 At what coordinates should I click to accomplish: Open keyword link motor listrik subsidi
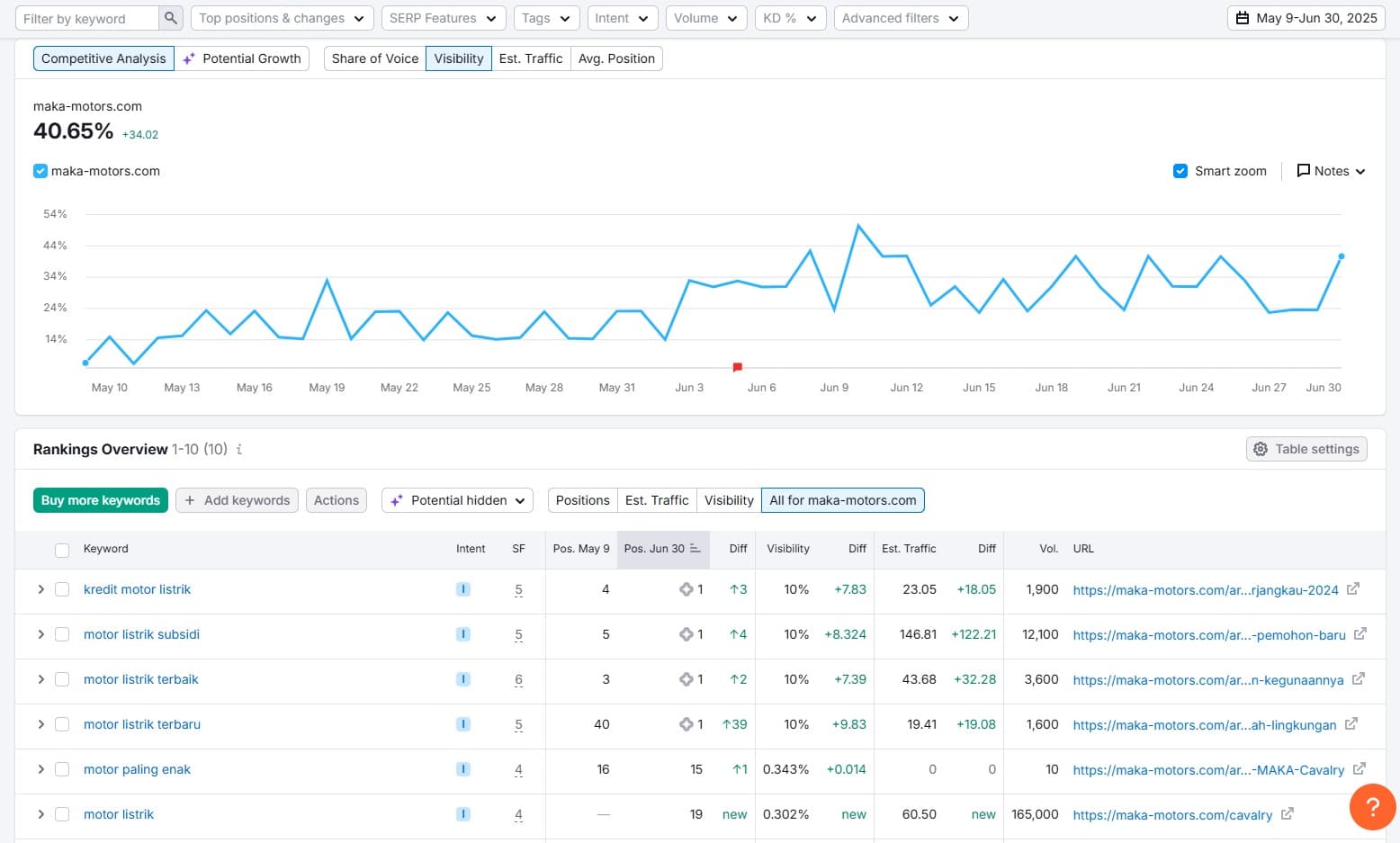pyautogui.click(x=141, y=634)
